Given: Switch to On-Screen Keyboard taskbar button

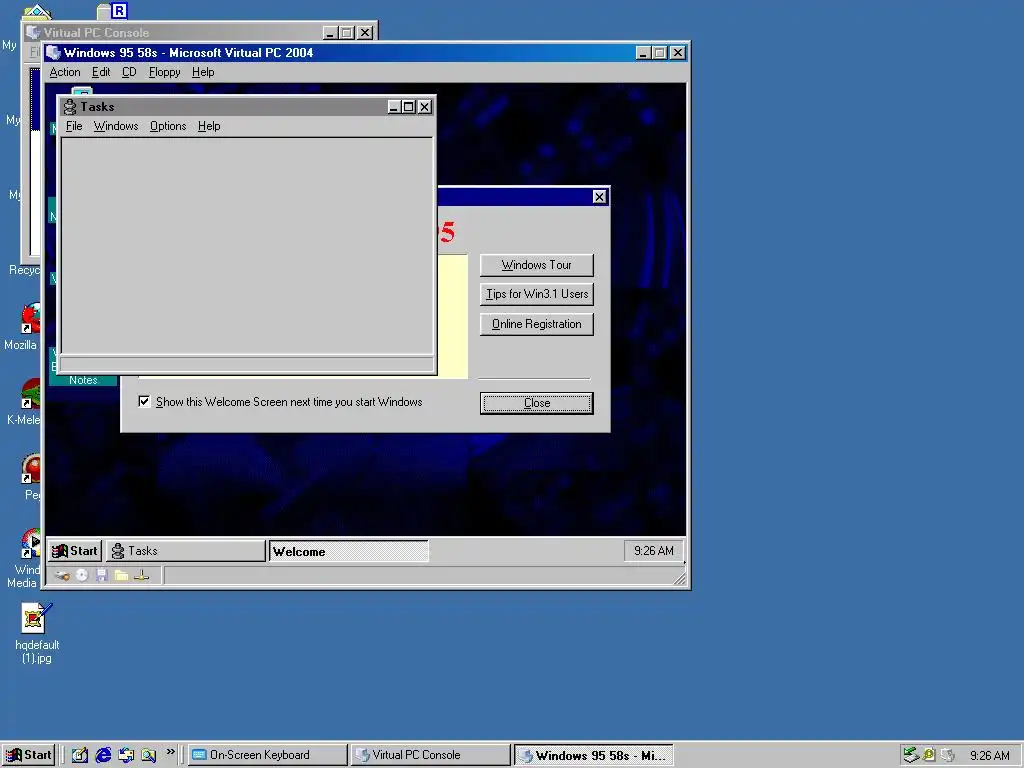Looking at the screenshot, I should pyautogui.click(x=268, y=755).
